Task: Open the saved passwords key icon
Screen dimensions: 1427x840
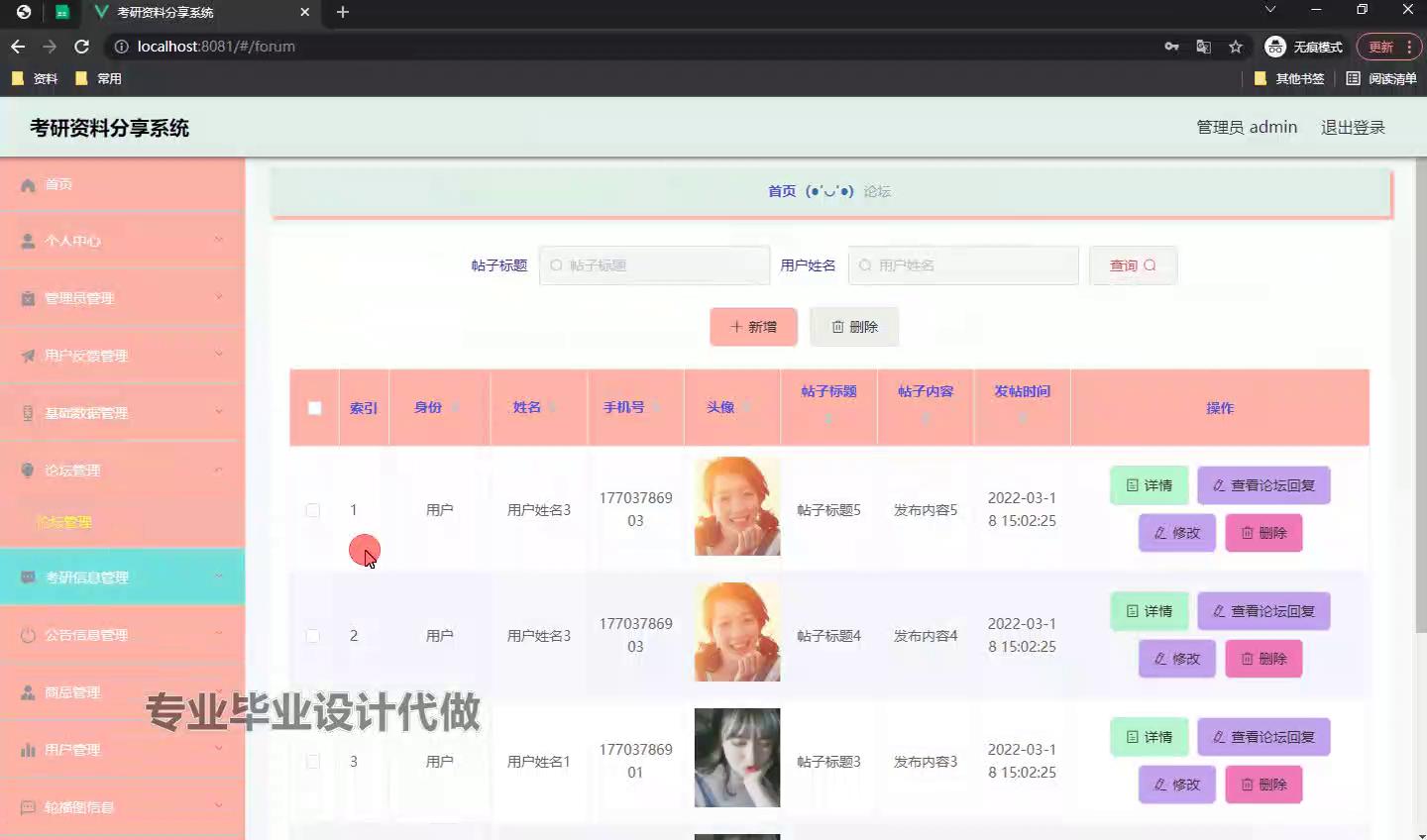Action: click(1171, 47)
